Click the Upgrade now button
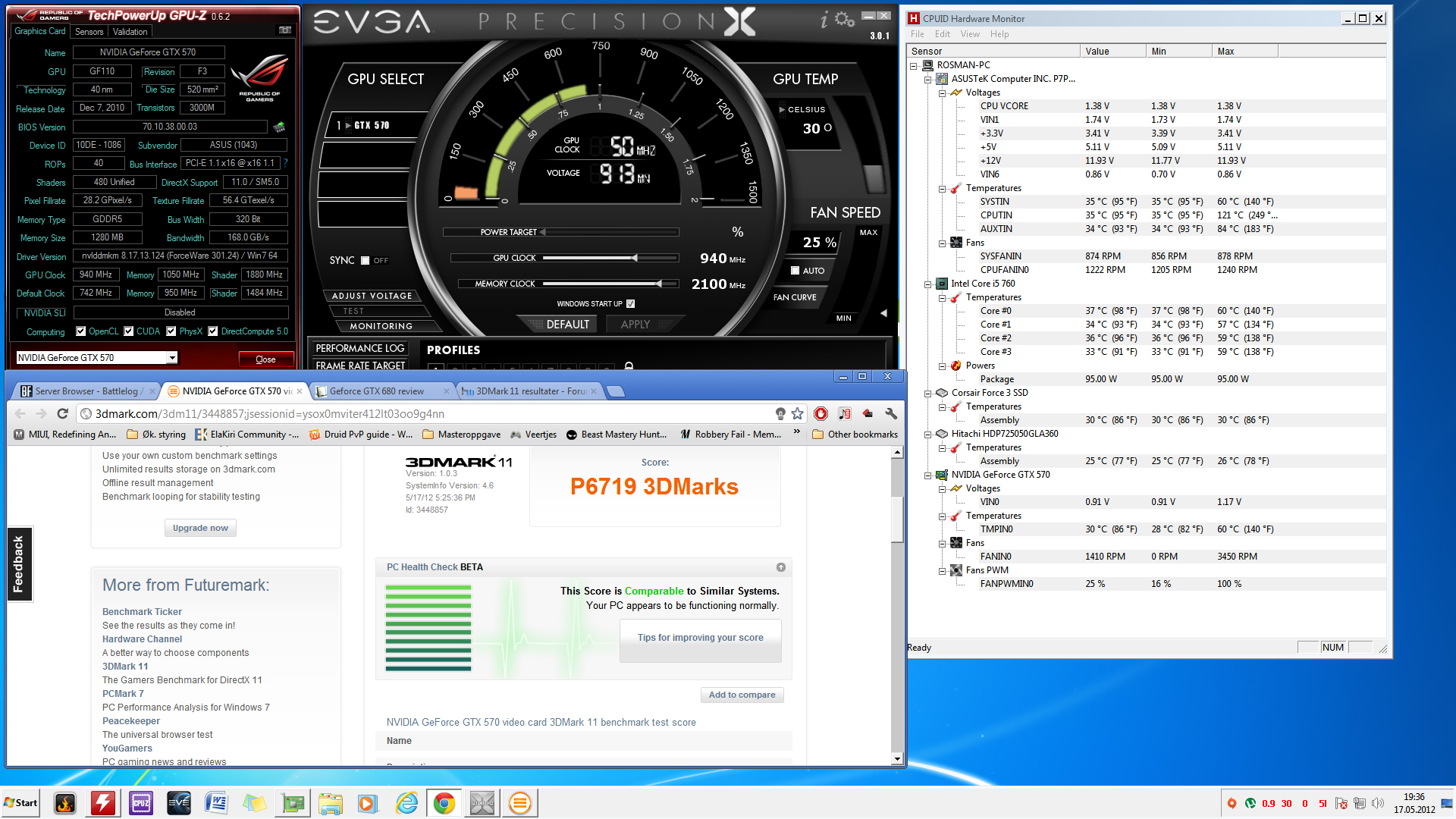The height and width of the screenshot is (819, 1456). tap(200, 528)
